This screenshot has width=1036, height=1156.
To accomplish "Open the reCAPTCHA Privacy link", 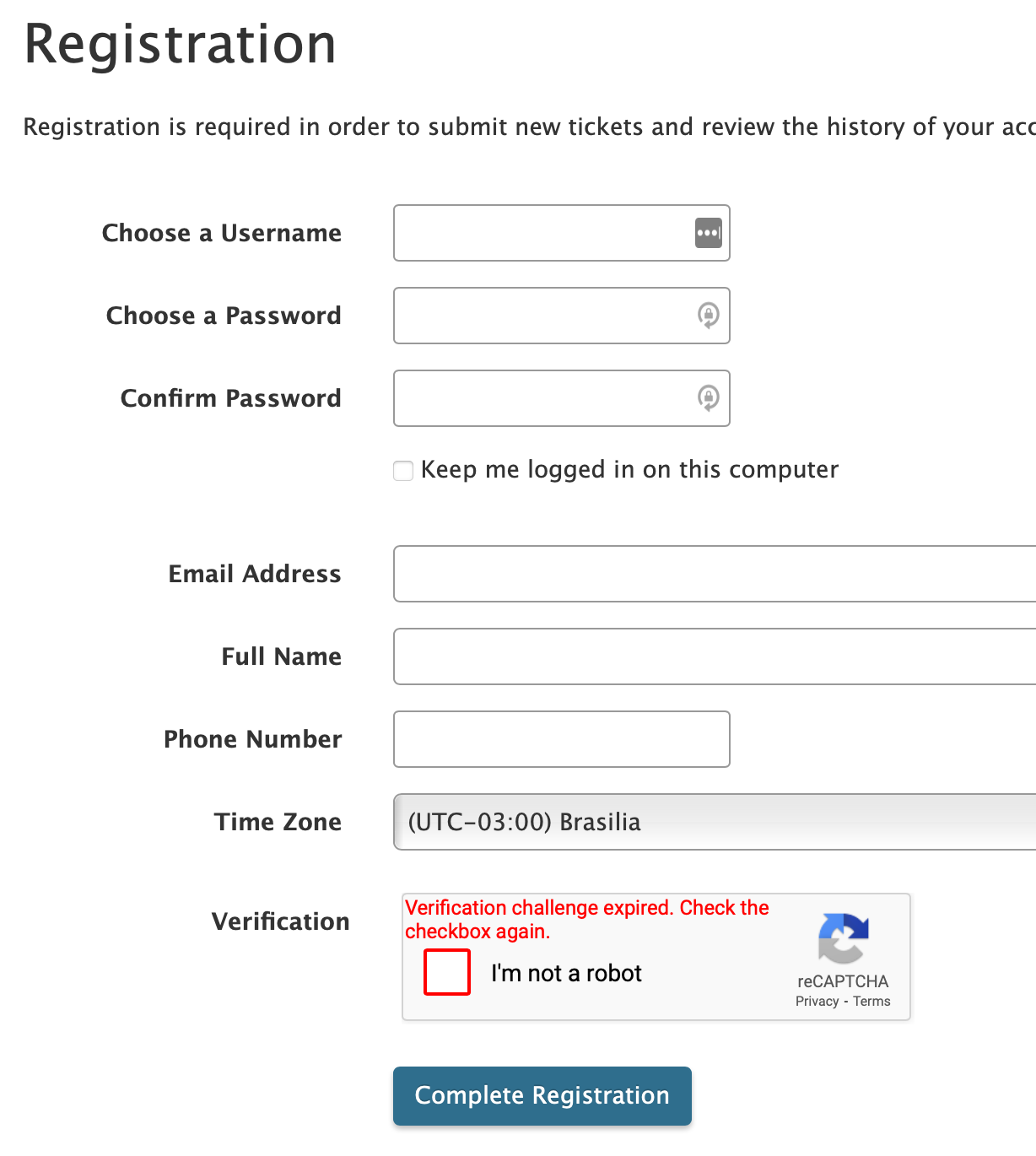I will [817, 1002].
